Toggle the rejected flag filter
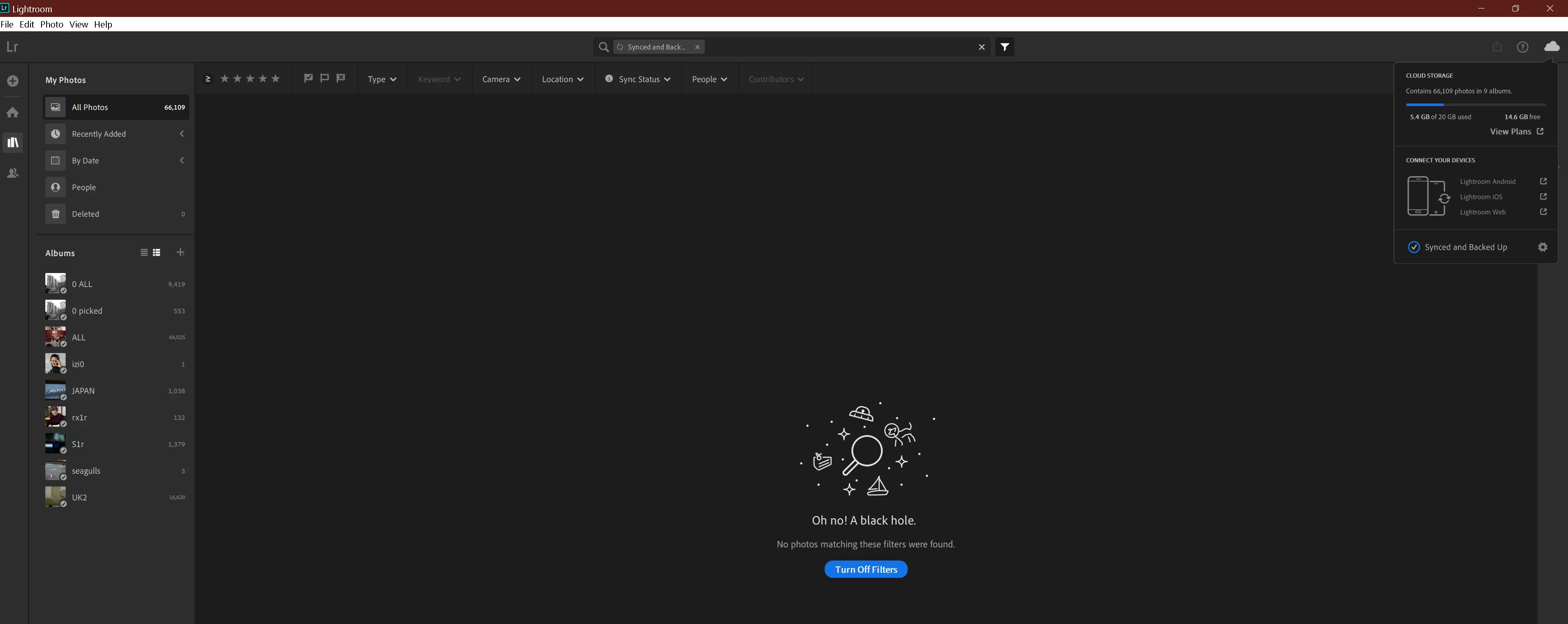This screenshot has height=624, width=1568. 341,78
